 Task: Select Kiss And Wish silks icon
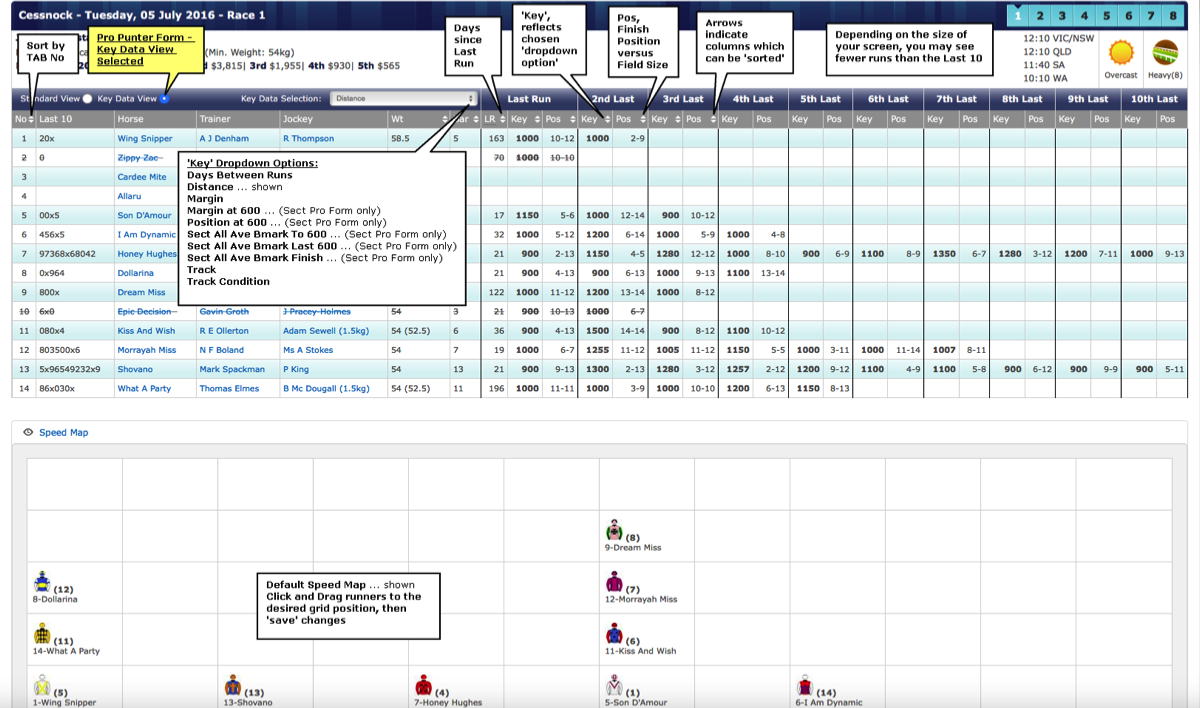615,635
